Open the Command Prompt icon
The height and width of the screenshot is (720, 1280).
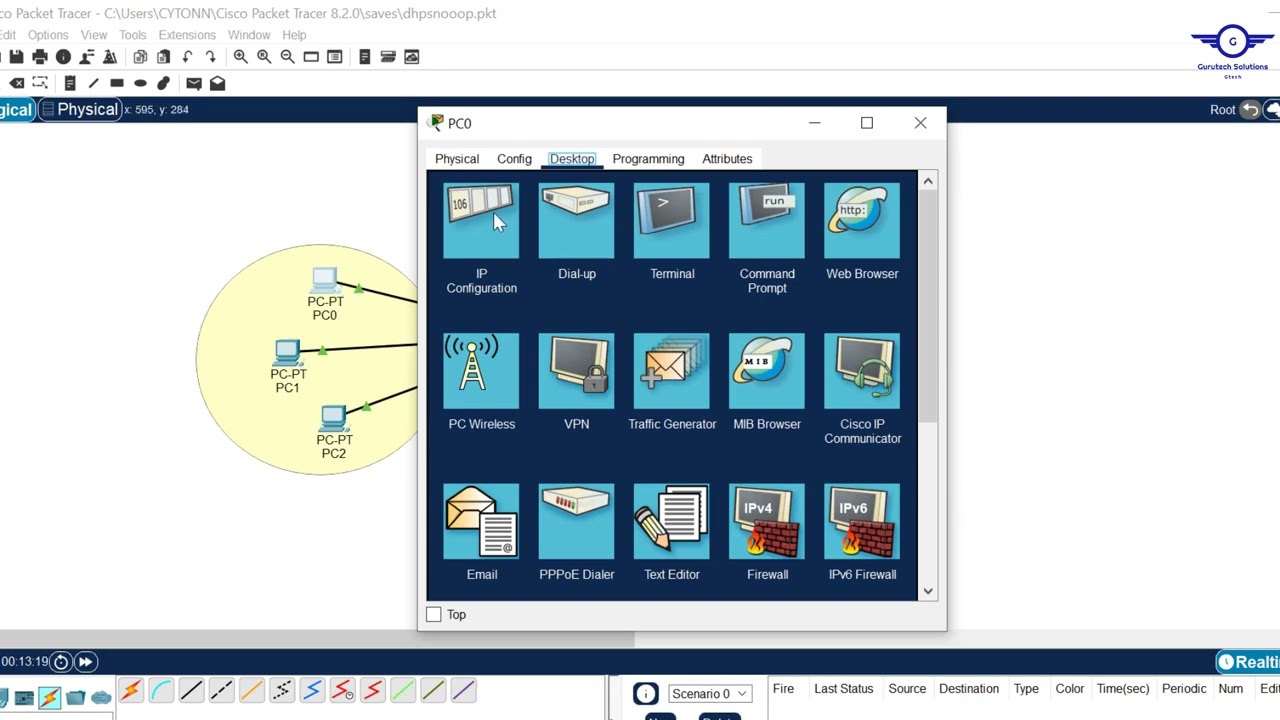[767, 221]
